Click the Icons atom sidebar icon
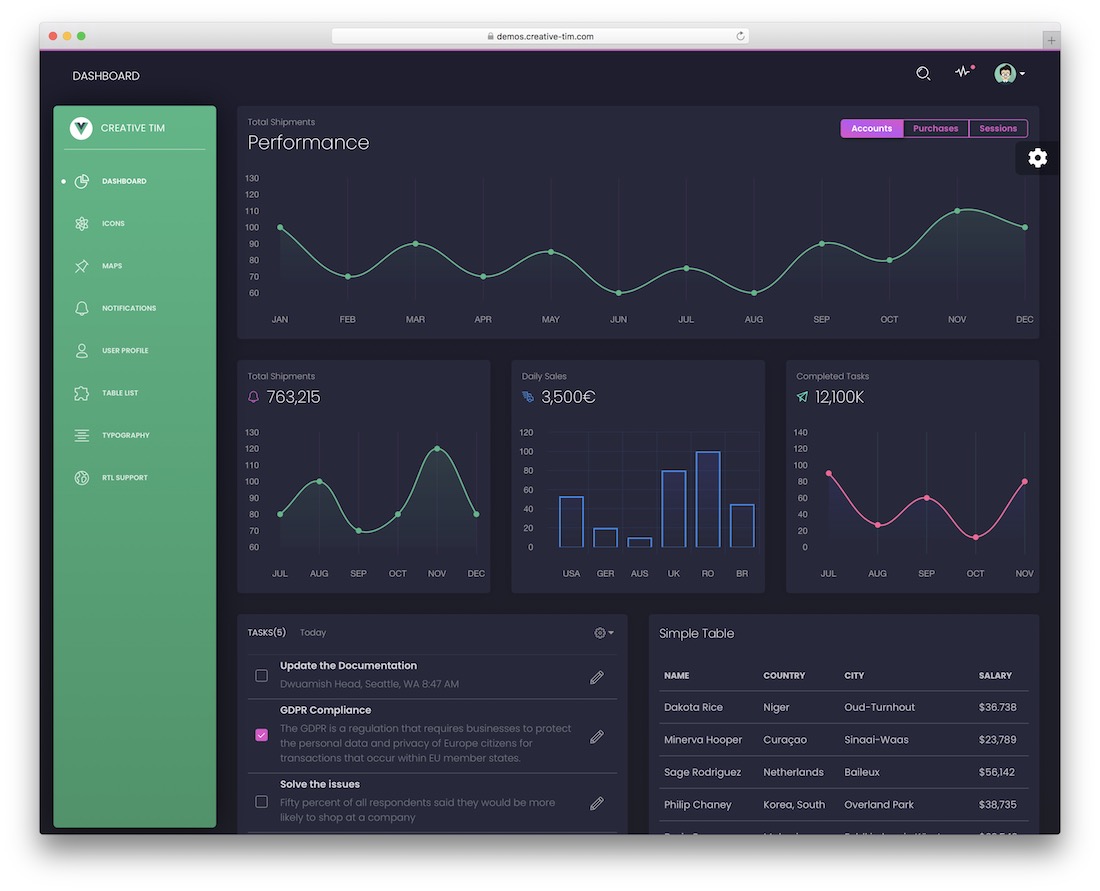1100x891 pixels. pyautogui.click(x=81, y=223)
